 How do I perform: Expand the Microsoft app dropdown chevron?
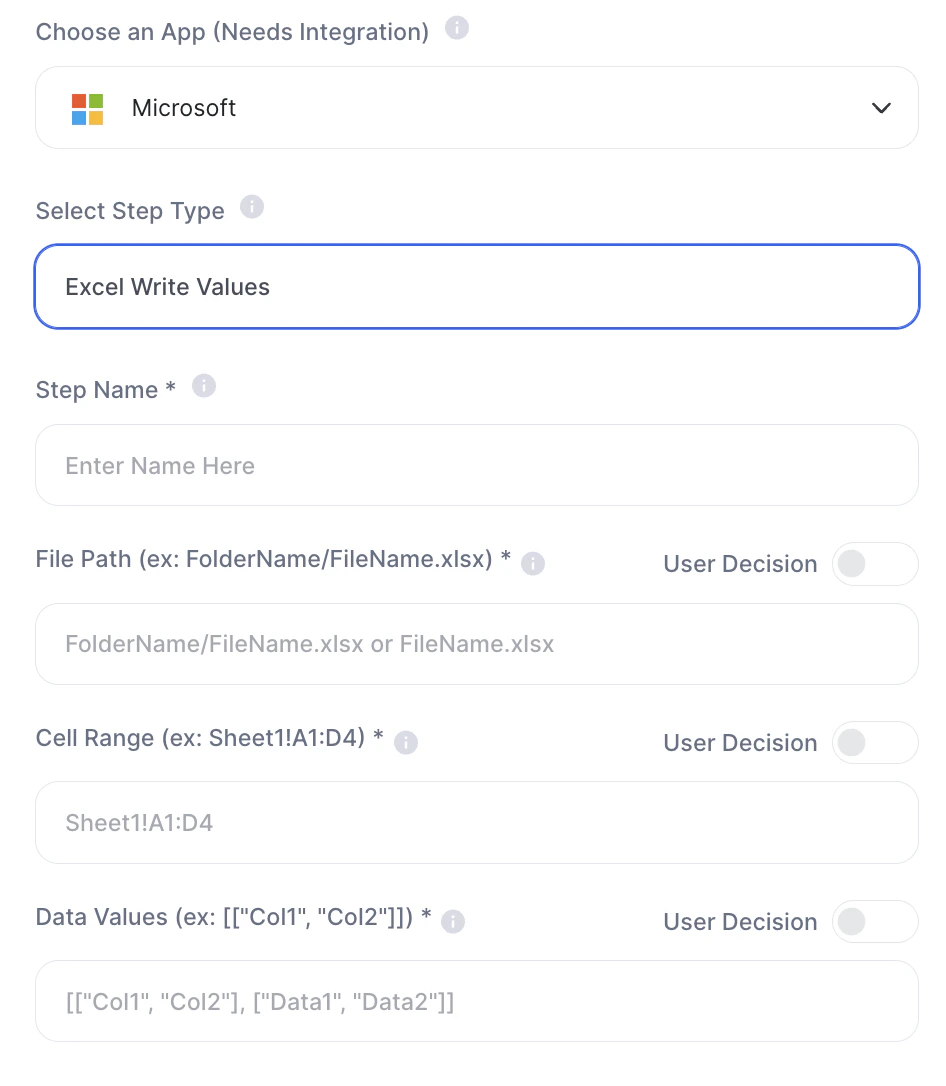pos(881,108)
